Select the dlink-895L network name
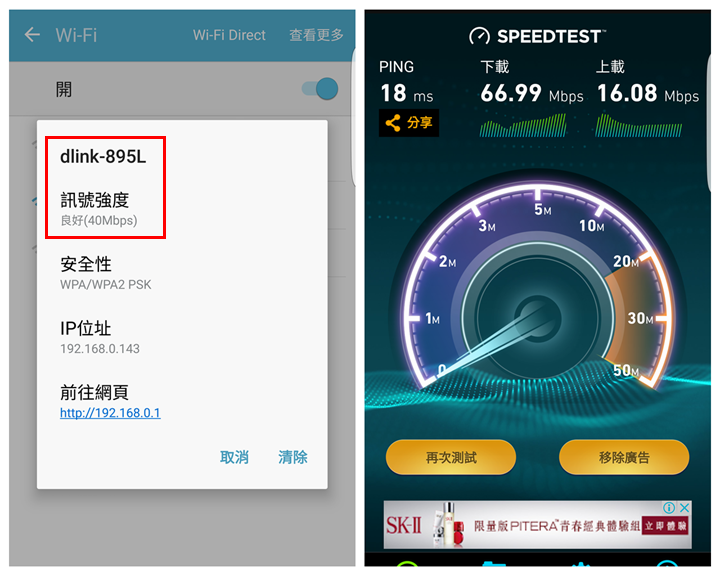Screen dimensions: 720x576 pyautogui.click(x=103, y=157)
